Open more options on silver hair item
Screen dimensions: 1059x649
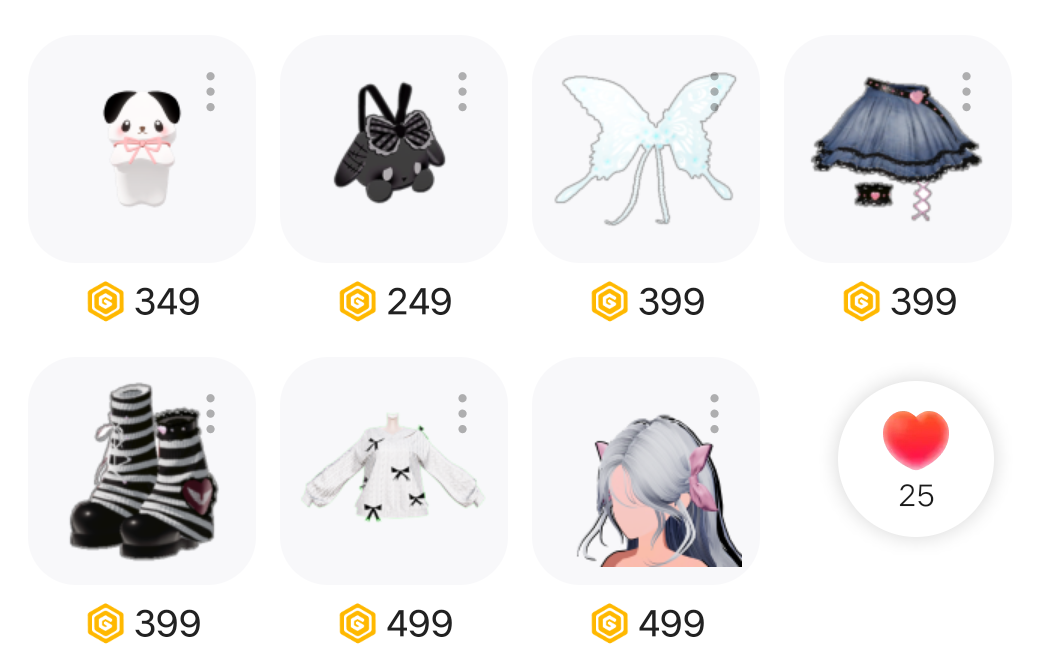coord(715,414)
